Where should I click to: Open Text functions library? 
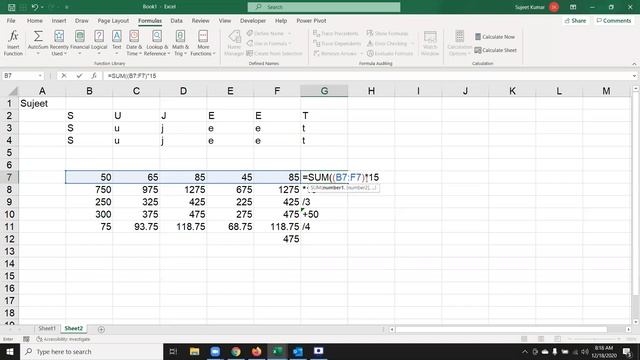pos(117,42)
